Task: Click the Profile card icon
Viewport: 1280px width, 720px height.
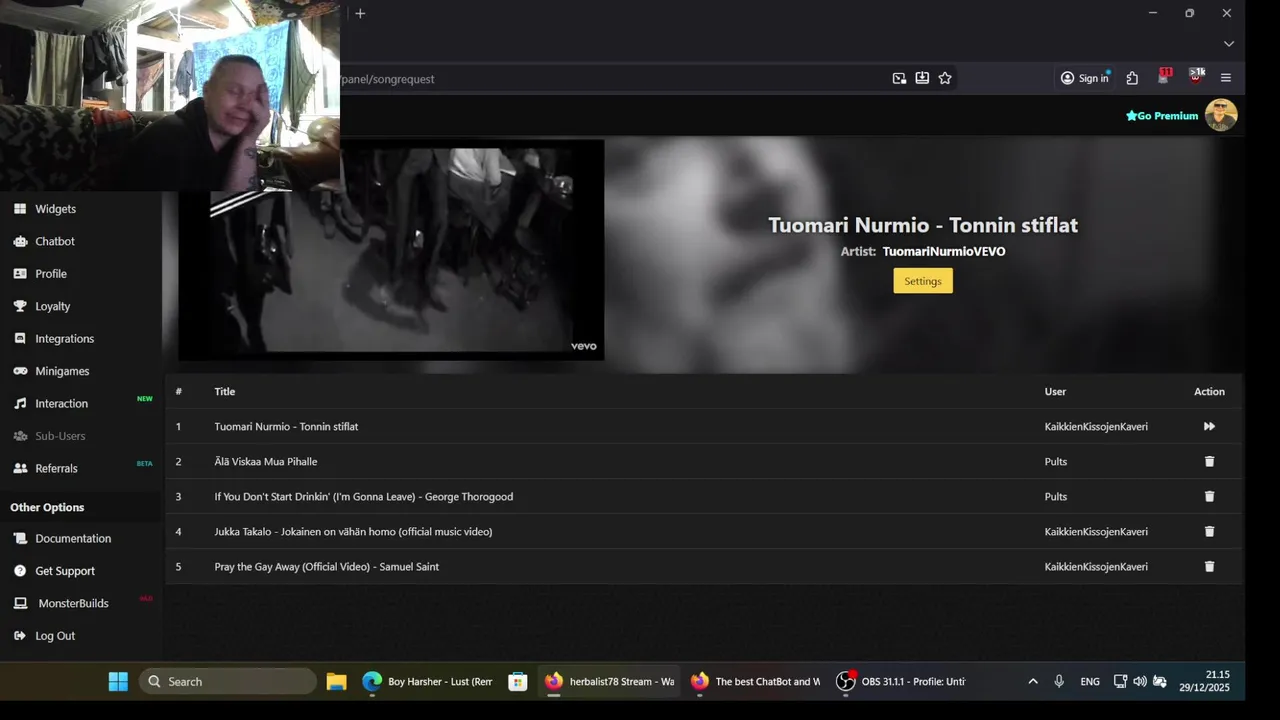Action: tap(20, 274)
